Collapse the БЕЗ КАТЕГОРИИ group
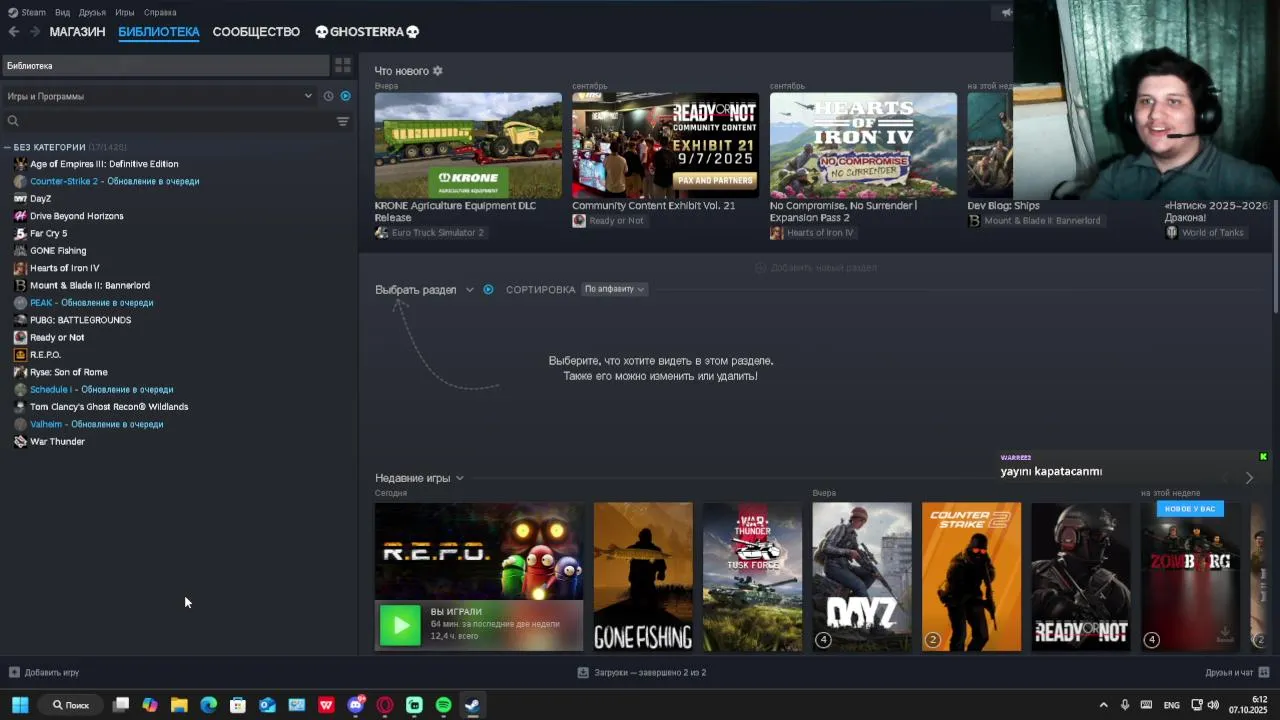Viewport: 1280px width, 720px height. 8,147
